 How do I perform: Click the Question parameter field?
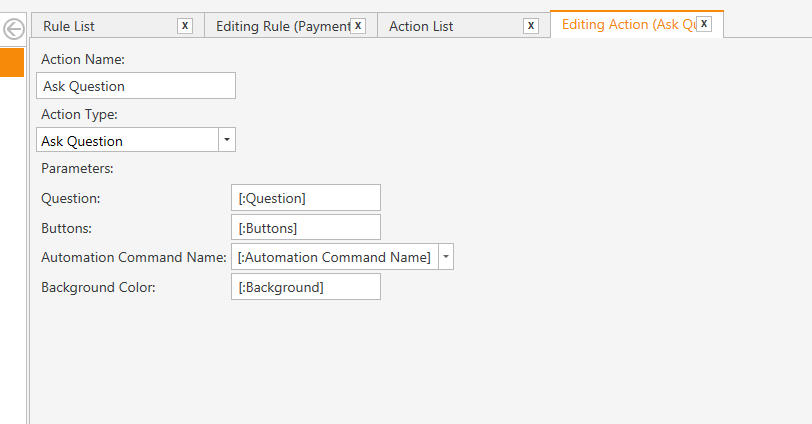click(x=306, y=197)
